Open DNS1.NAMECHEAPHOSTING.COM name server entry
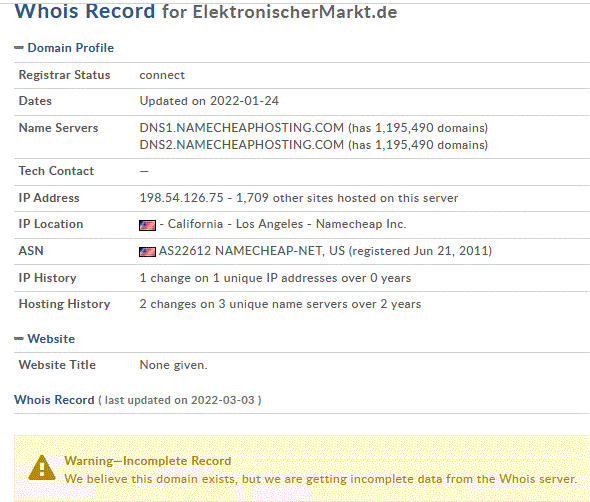The image size is (590, 502). coord(242,128)
